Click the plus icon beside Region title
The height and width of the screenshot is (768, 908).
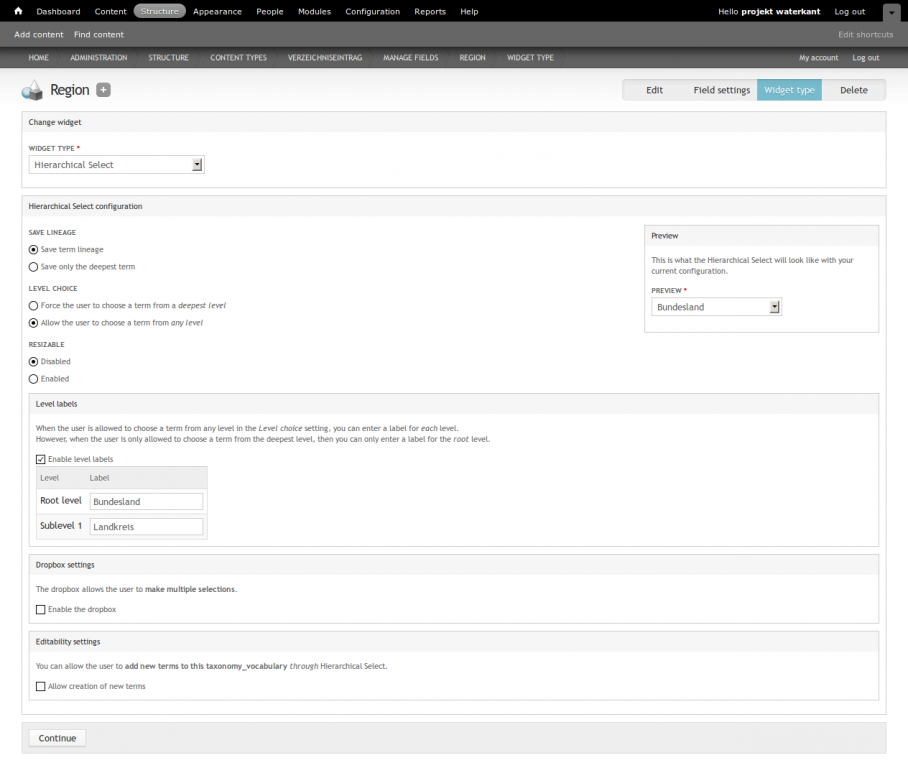tap(104, 90)
